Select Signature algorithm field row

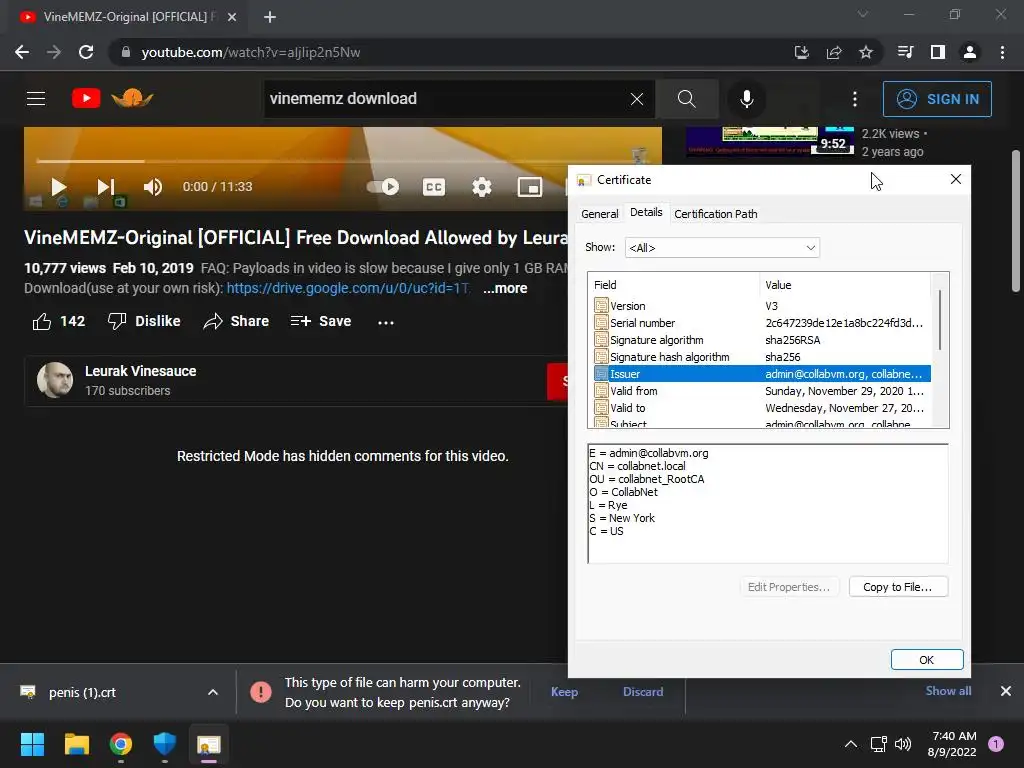point(762,340)
